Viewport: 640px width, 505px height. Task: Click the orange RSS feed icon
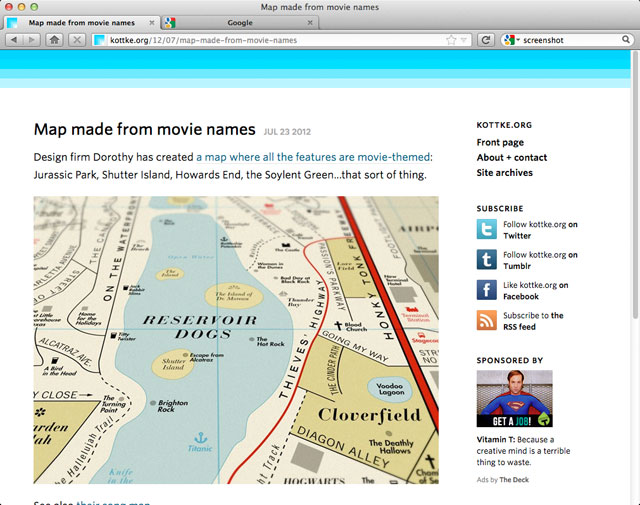pos(486,320)
